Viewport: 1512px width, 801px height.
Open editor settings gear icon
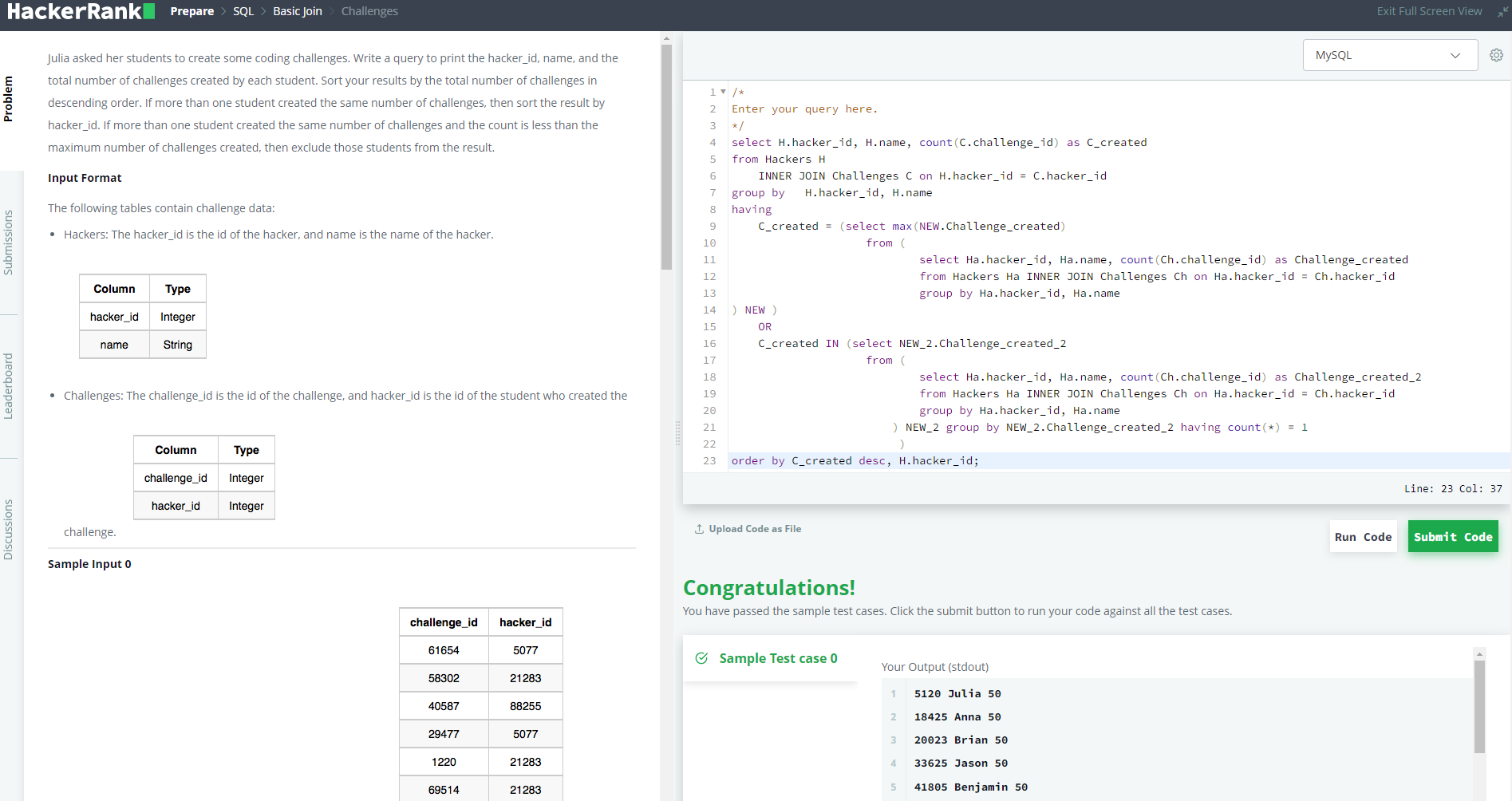1496,55
